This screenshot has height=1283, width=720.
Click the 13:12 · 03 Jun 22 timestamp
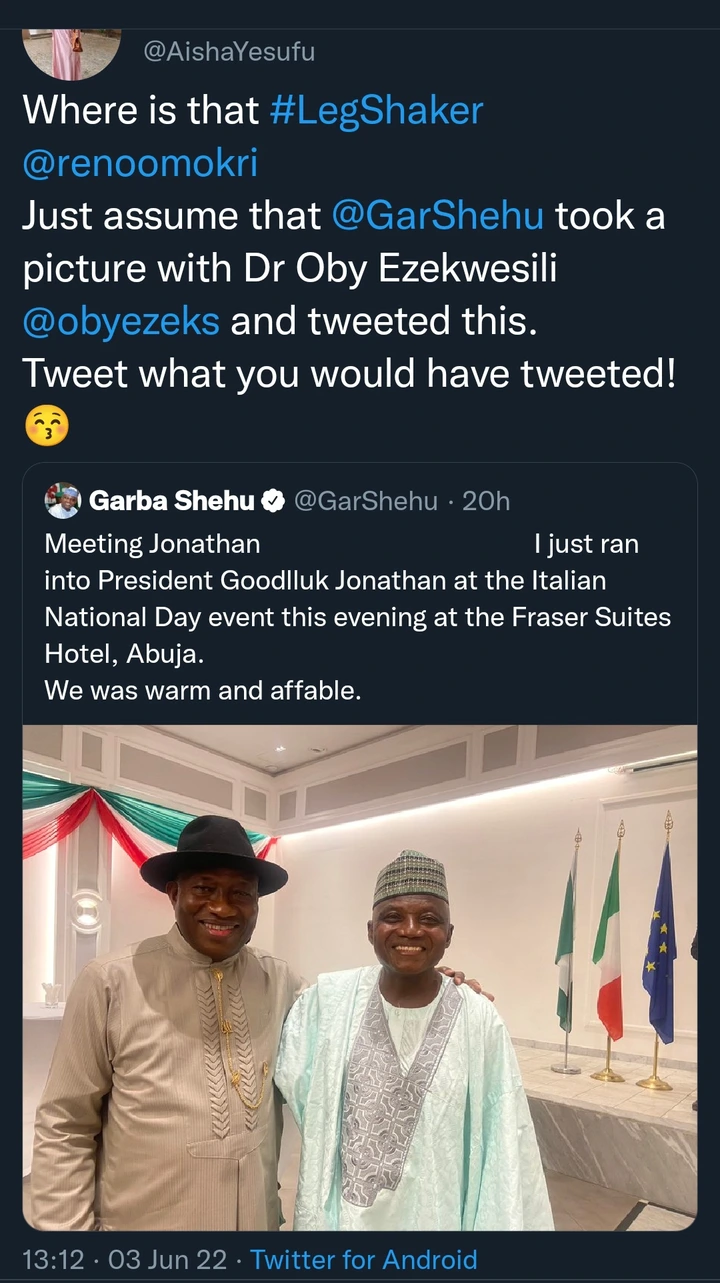(x=125, y=1259)
